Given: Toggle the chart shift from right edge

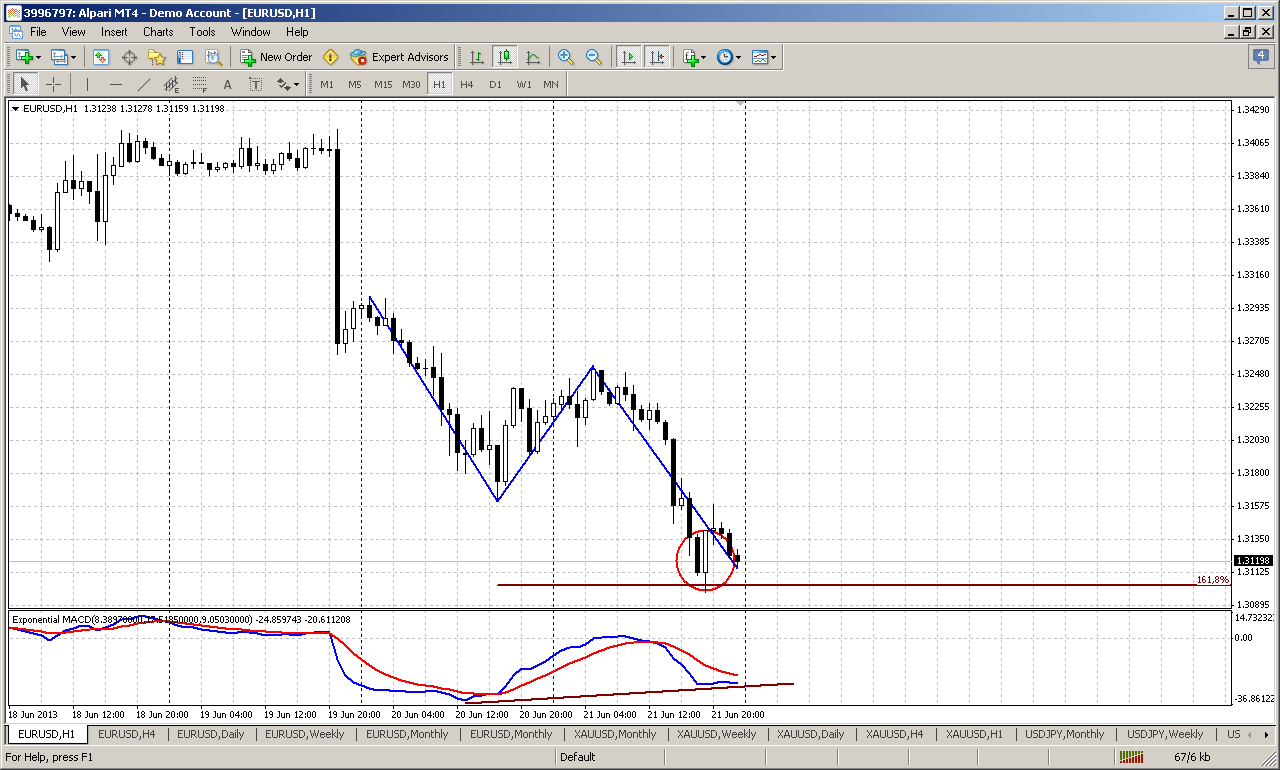Looking at the screenshot, I should click(656, 57).
